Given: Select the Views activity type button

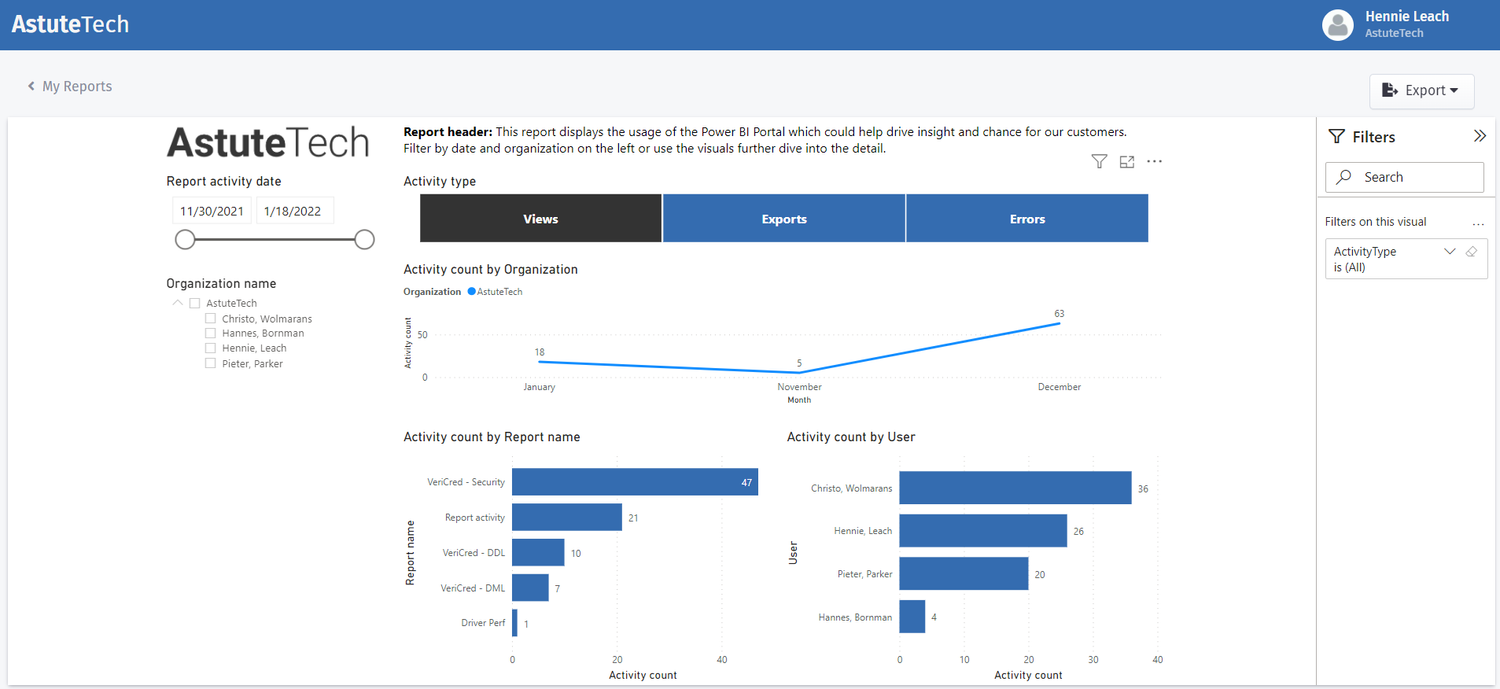Looking at the screenshot, I should [540, 218].
